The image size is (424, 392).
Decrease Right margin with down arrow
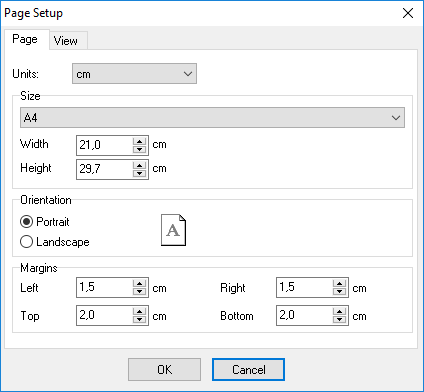point(339,291)
